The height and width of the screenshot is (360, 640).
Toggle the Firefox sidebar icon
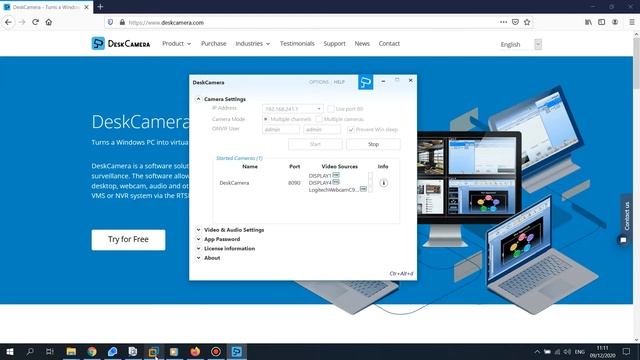coord(602,22)
